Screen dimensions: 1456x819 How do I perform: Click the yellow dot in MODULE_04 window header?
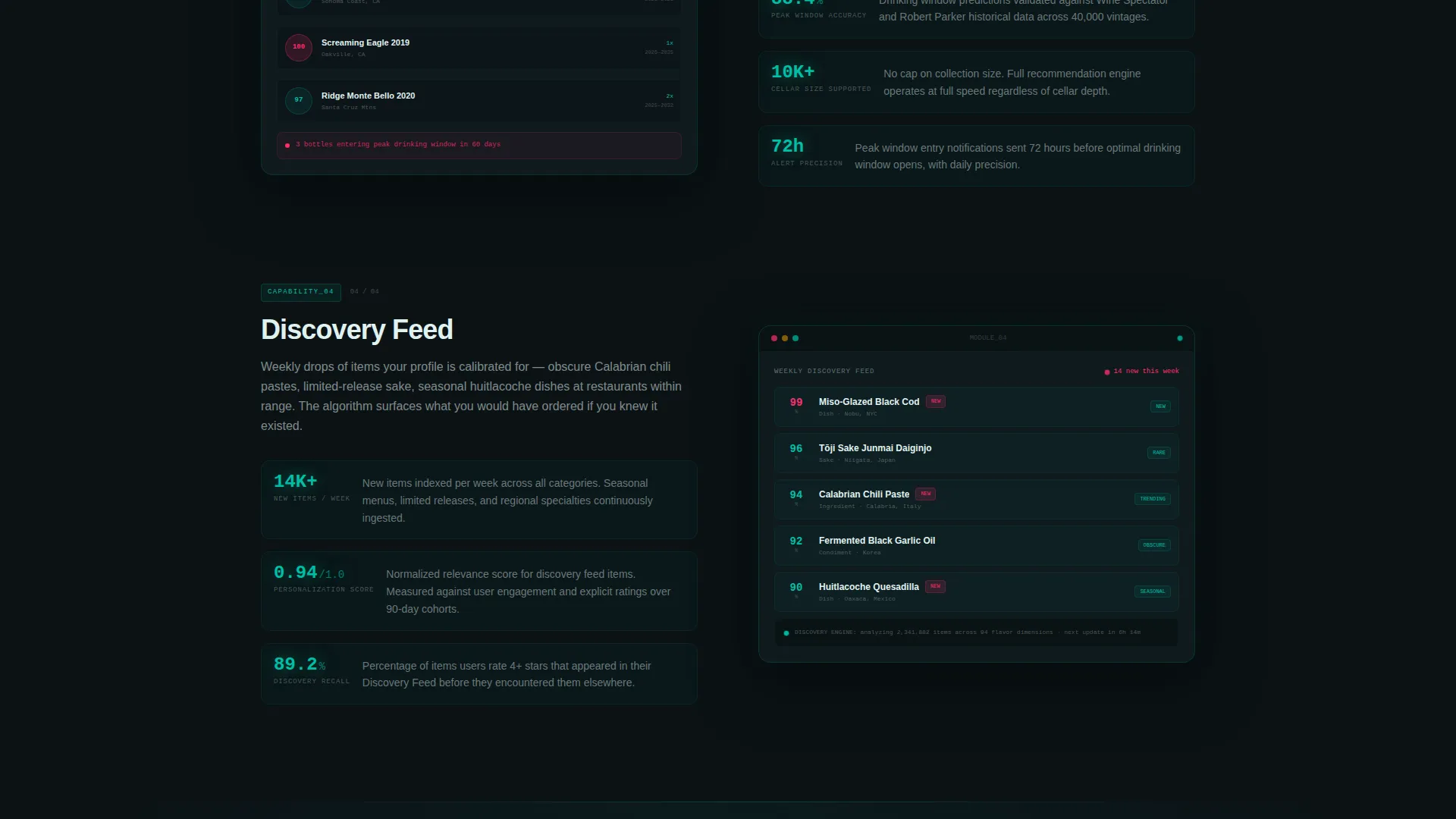click(x=785, y=338)
